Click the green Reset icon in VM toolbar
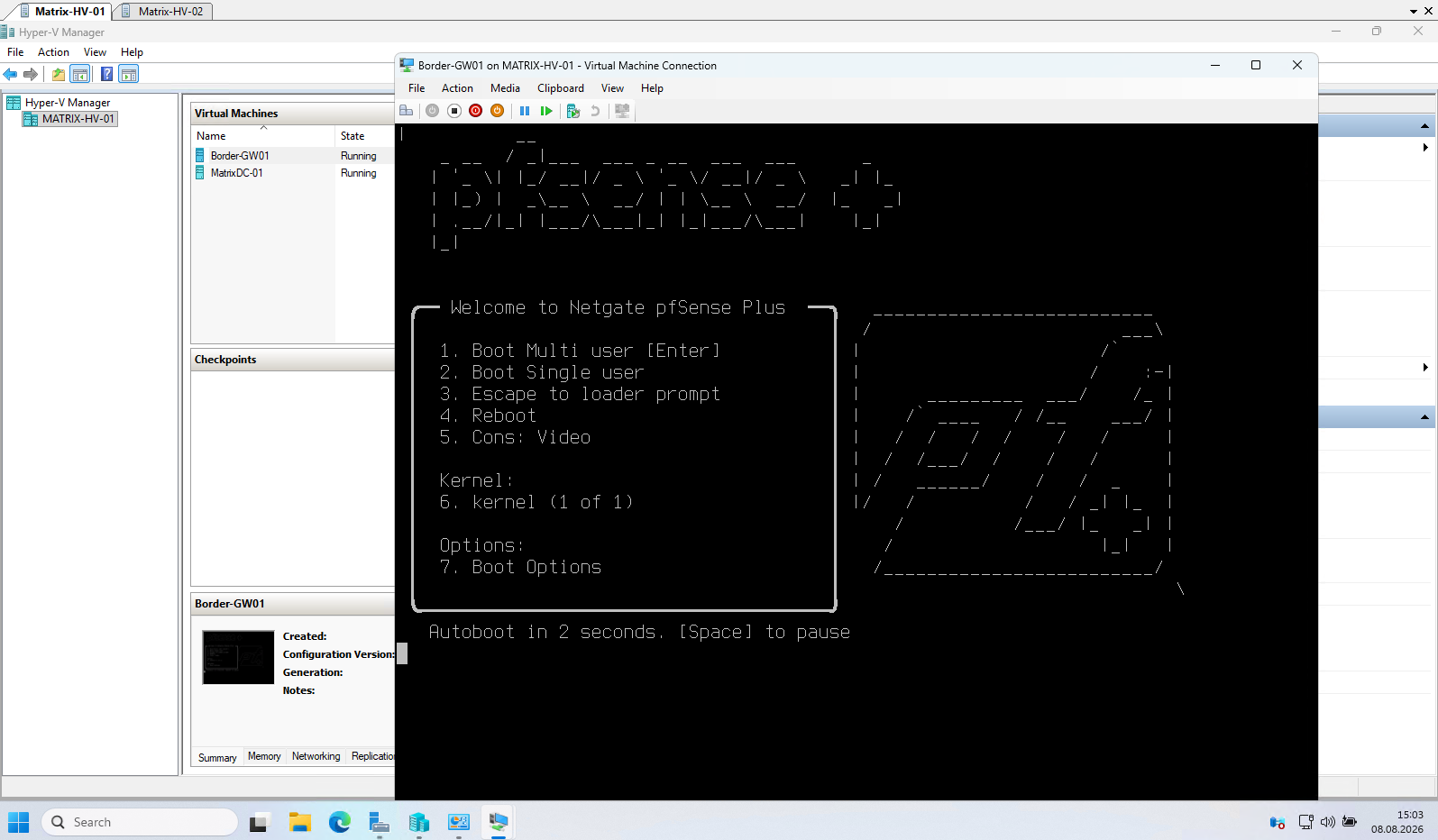This screenshot has height=840, width=1438. coord(546,111)
